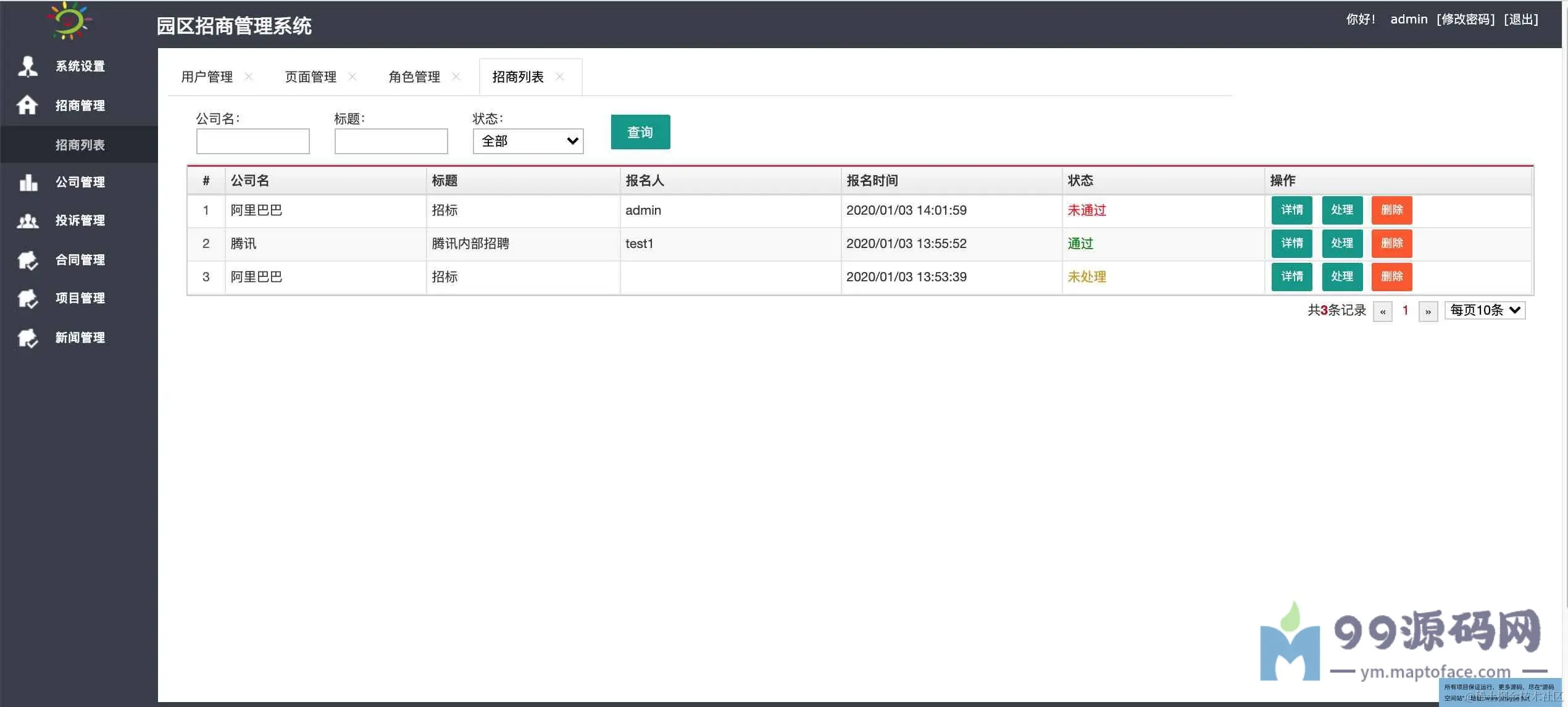Click the 合同管理 sidebar icon

28,260
